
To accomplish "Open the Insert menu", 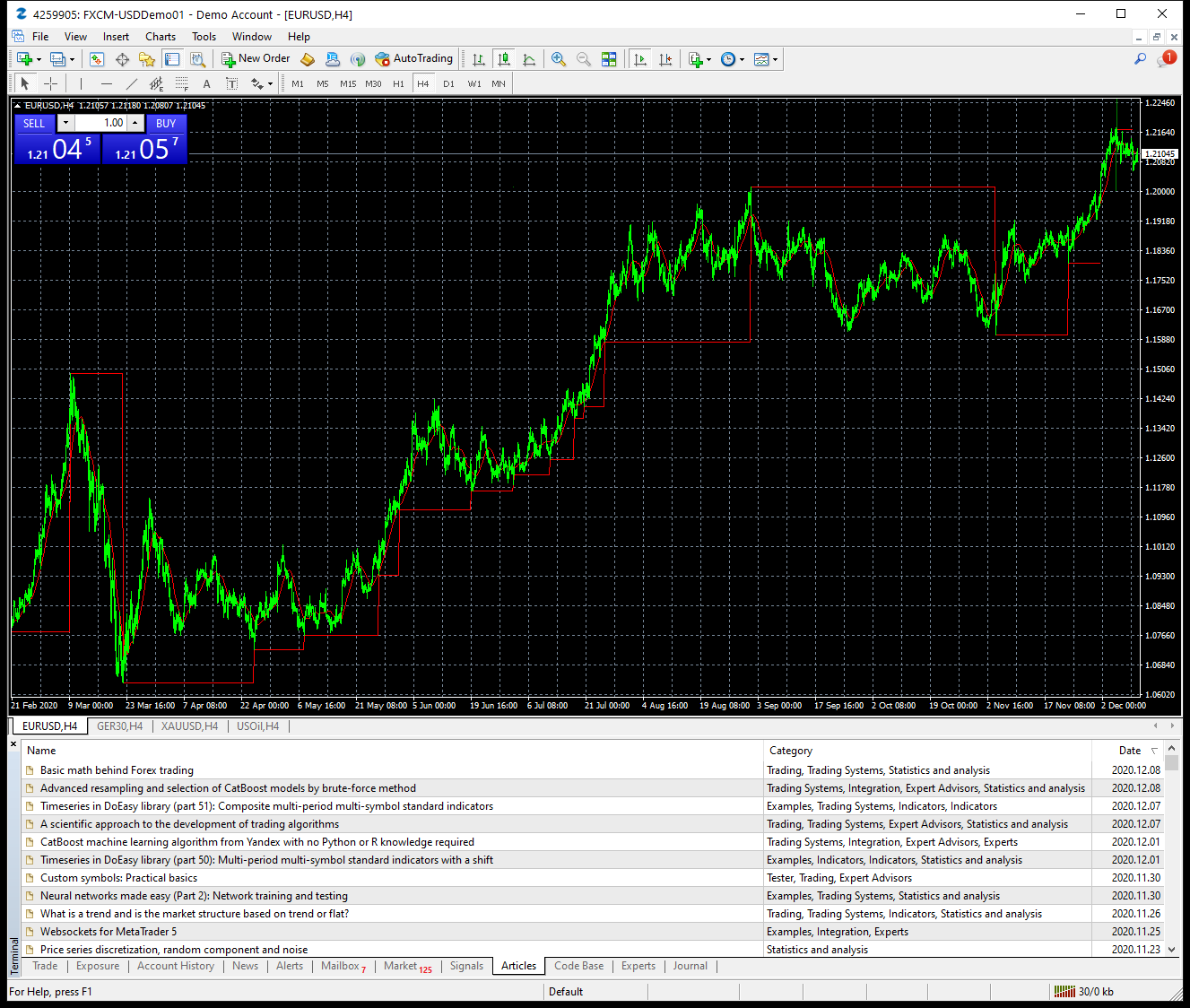I will pos(116,37).
